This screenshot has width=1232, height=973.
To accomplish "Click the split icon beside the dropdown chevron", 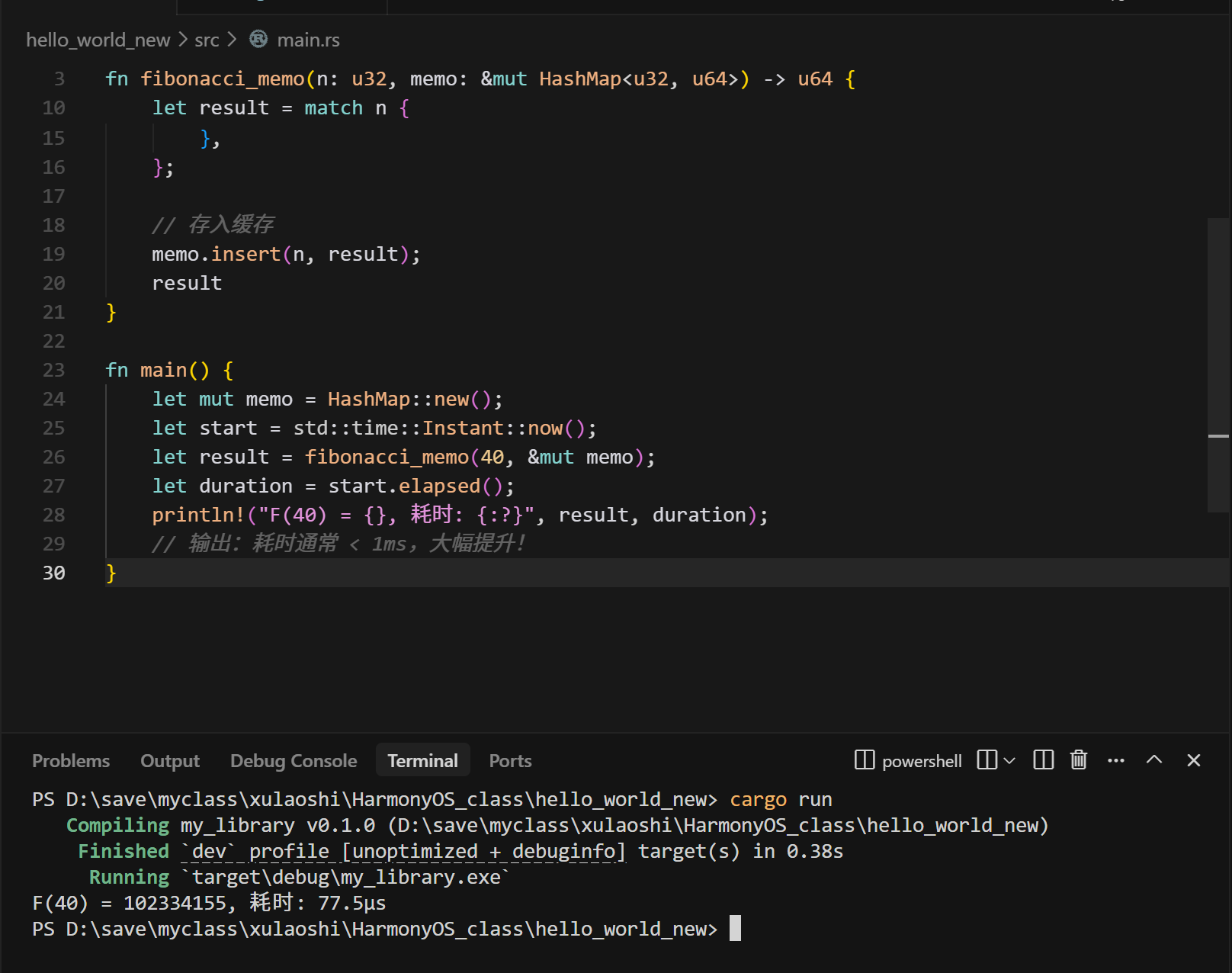I will (x=987, y=760).
